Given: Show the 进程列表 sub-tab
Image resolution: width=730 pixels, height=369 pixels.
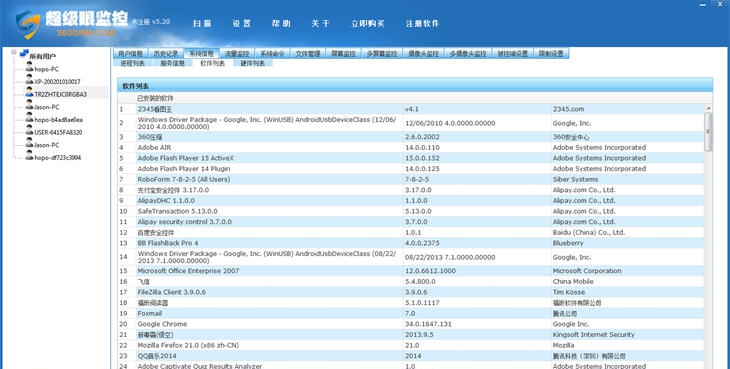Looking at the screenshot, I should (x=133, y=63).
